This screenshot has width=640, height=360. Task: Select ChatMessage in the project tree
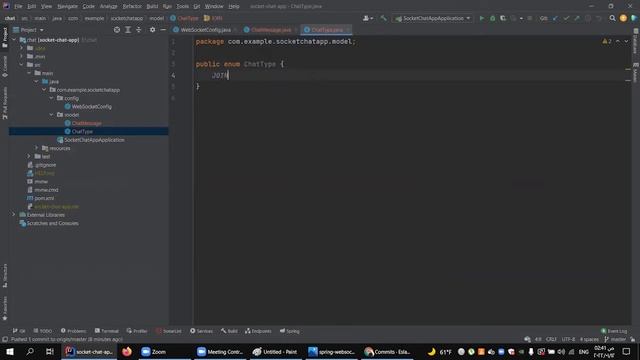pyautogui.click(x=86, y=123)
